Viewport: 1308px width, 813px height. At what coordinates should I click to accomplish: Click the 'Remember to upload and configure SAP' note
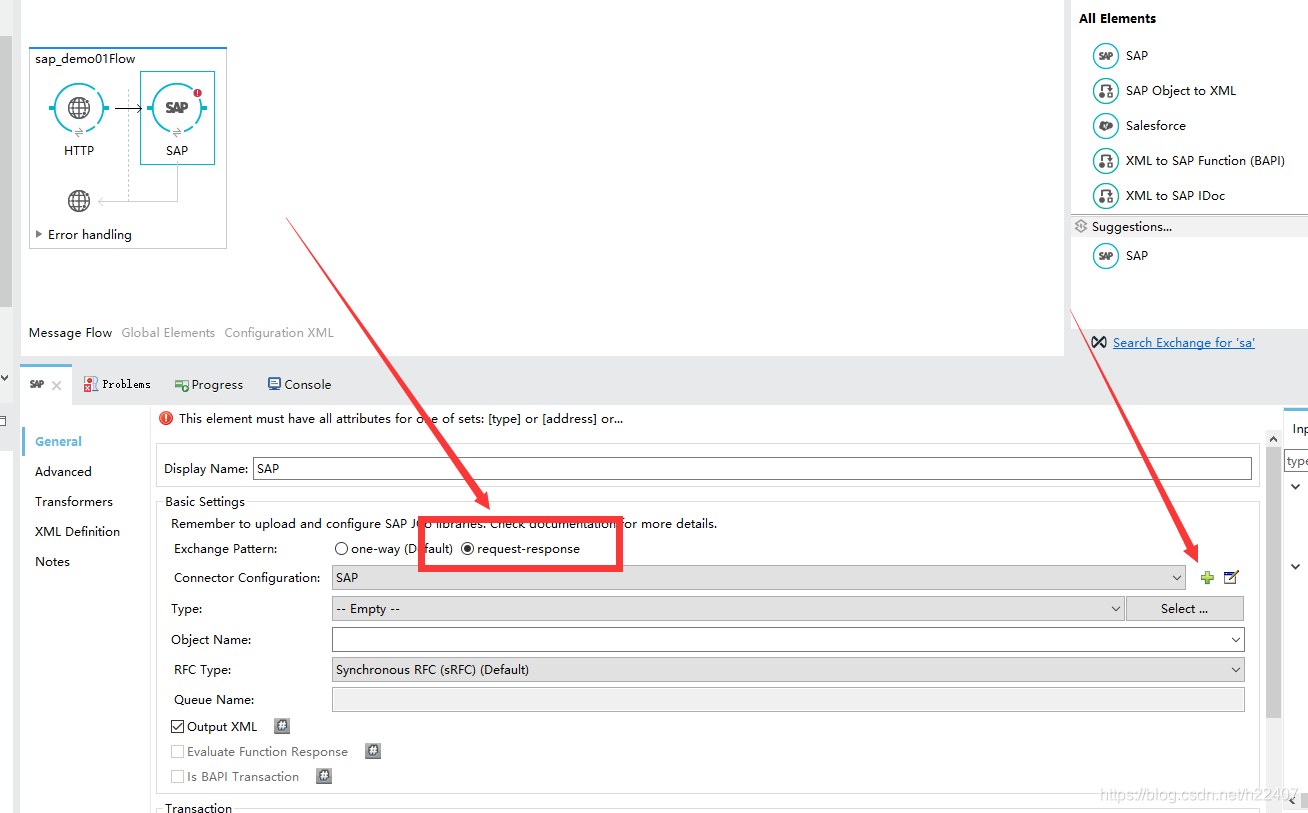[x=444, y=523]
